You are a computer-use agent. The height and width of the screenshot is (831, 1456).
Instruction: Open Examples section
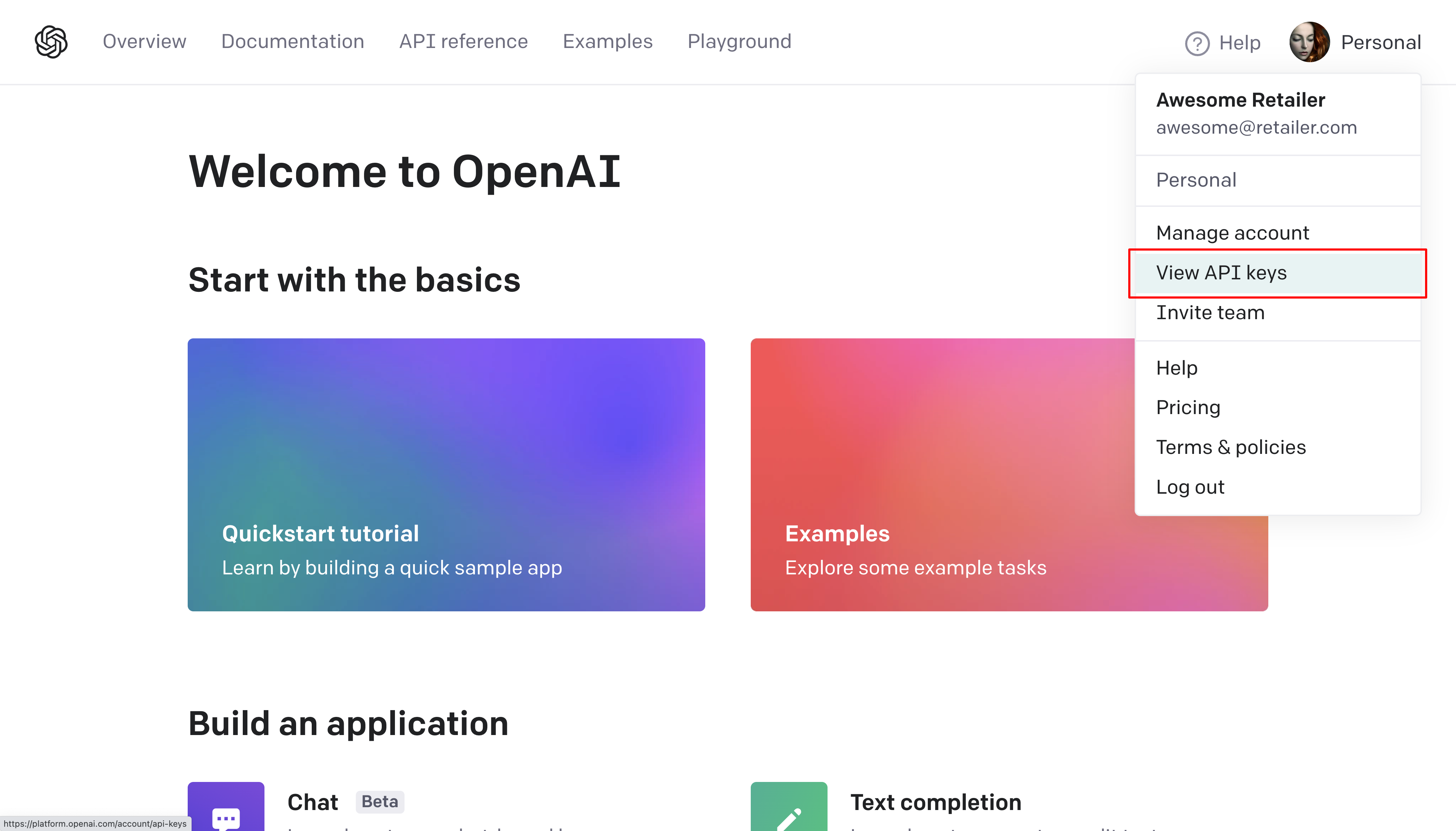[608, 41]
